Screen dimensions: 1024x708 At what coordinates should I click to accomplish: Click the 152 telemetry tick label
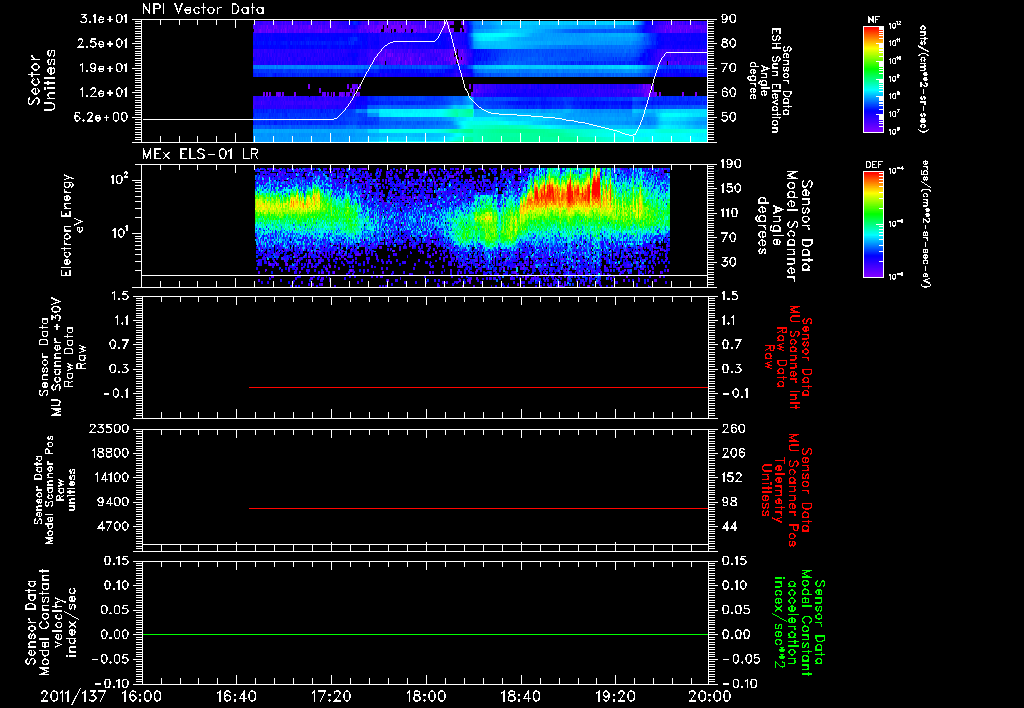tap(732, 477)
